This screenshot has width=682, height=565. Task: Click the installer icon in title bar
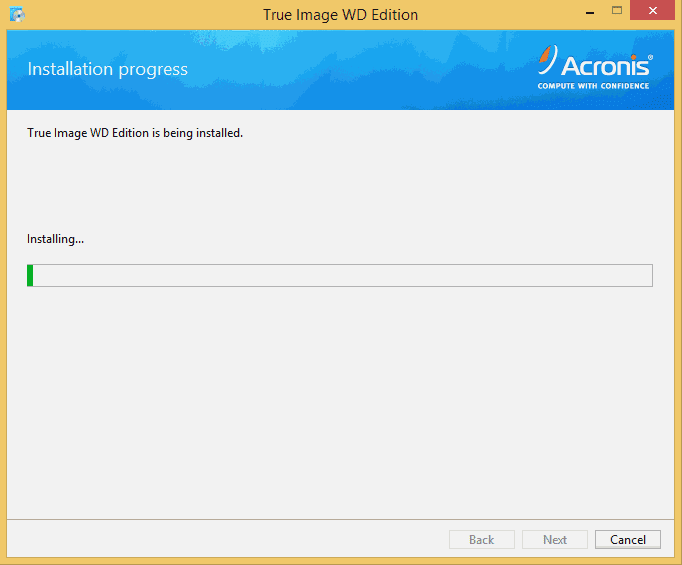point(17,14)
